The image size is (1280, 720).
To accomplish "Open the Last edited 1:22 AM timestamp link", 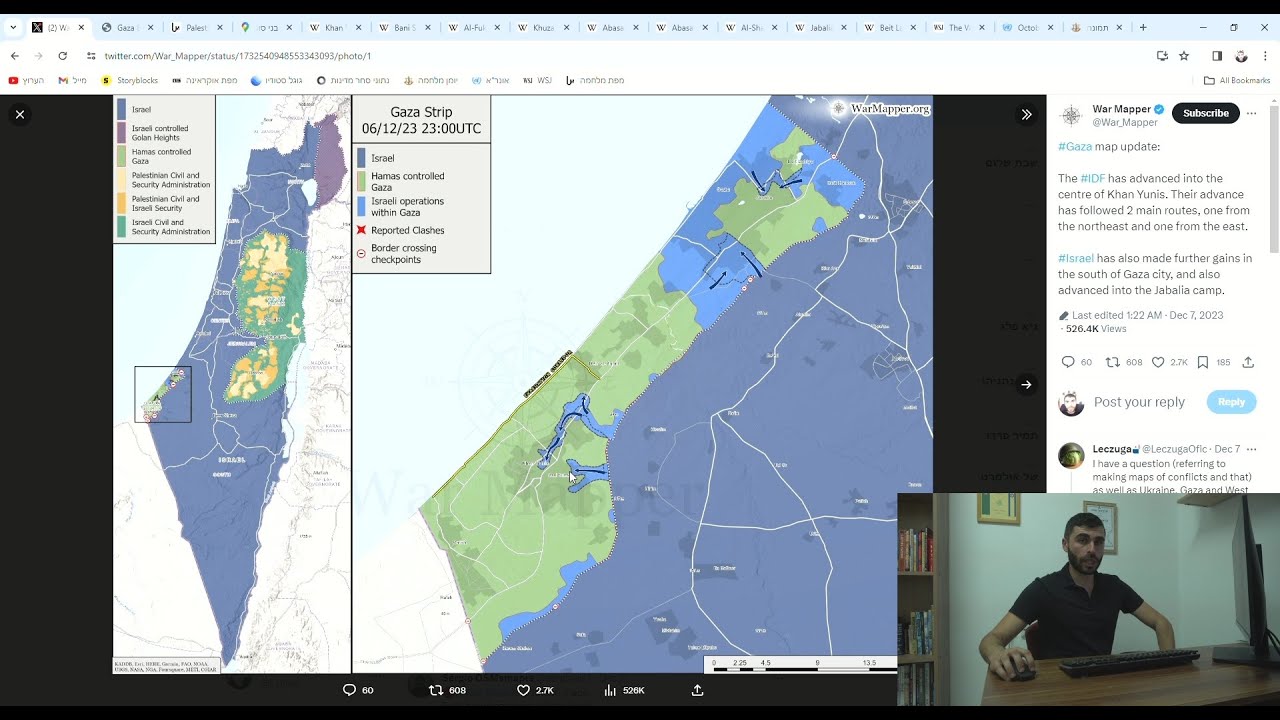I will click(x=1147, y=315).
